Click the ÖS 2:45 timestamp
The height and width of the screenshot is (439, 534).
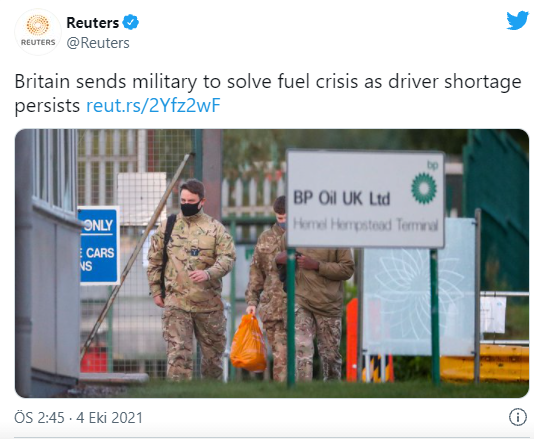point(39,418)
